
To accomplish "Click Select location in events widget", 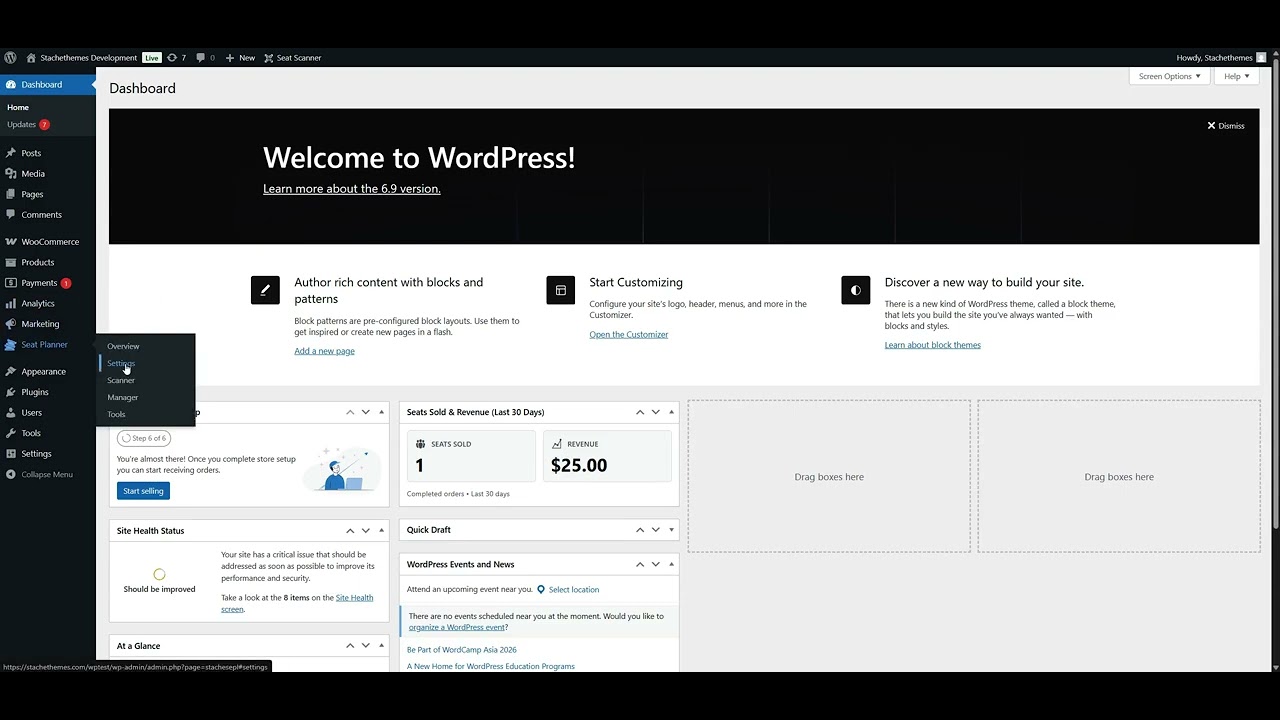I will point(568,590).
